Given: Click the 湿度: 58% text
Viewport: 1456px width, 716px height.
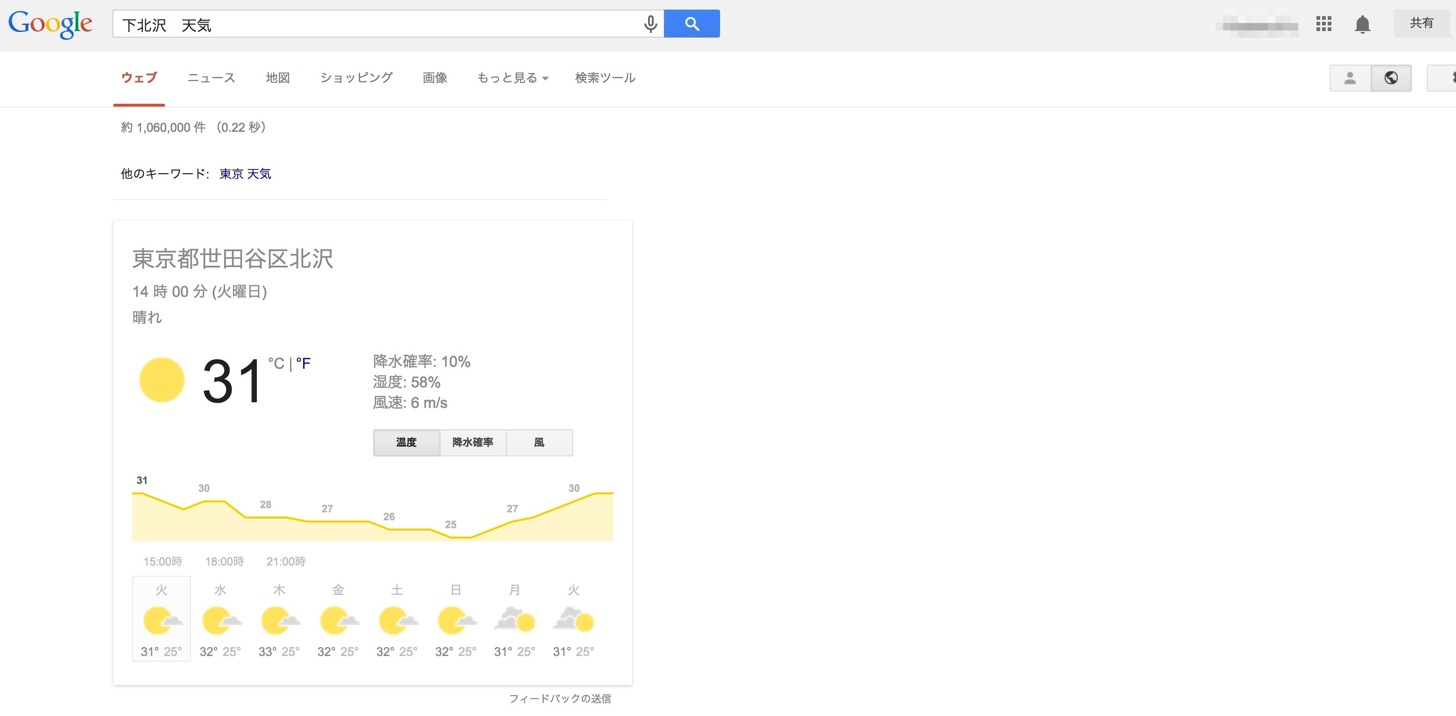Looking at the screenshot, I should pyautogui.click(x=407, y=383).
